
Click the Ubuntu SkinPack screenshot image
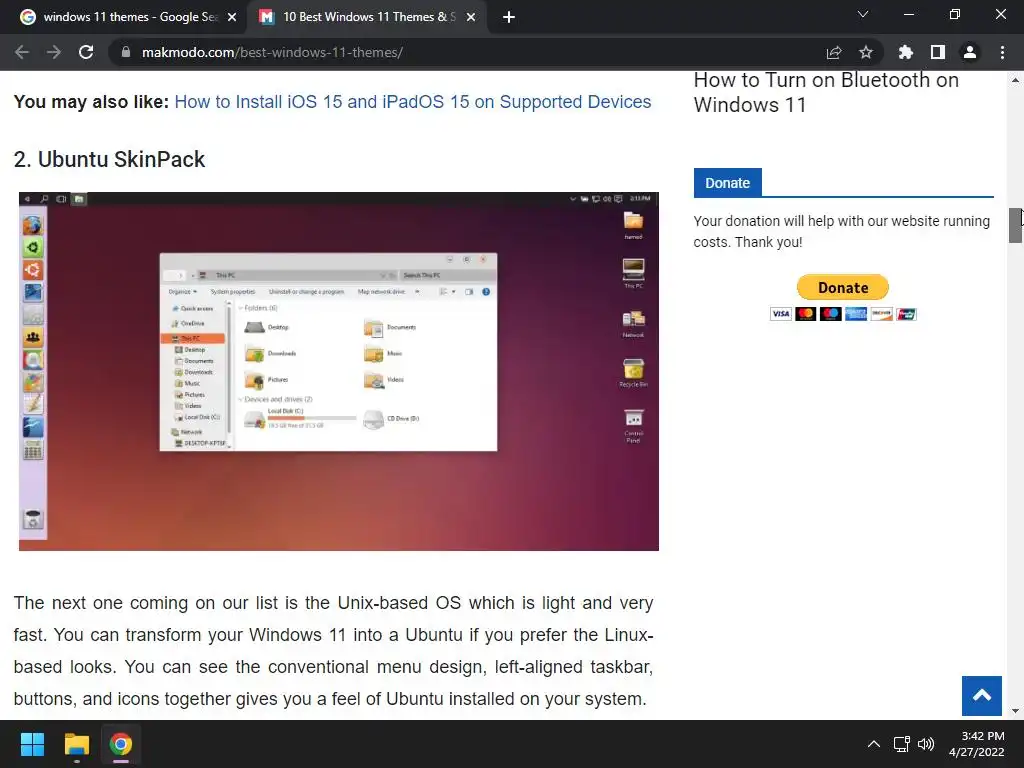coord(339,371)
